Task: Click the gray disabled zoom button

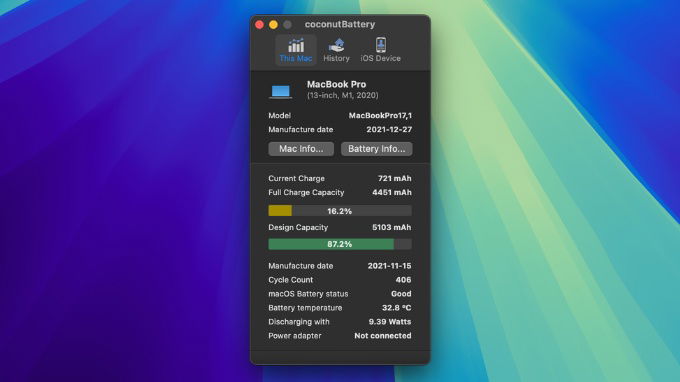Action: (x=287, y=25)
